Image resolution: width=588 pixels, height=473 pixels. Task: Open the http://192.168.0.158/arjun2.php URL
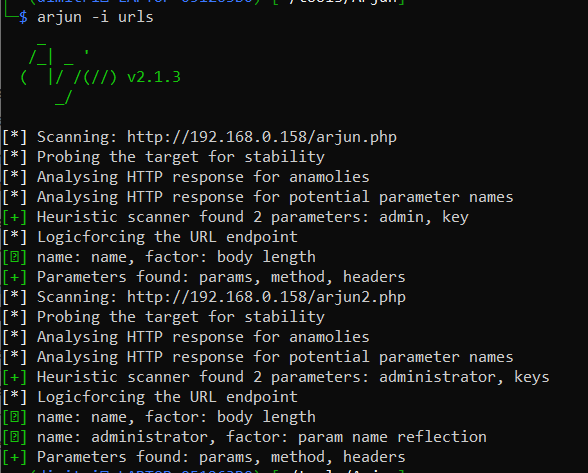tap(266, 297)
